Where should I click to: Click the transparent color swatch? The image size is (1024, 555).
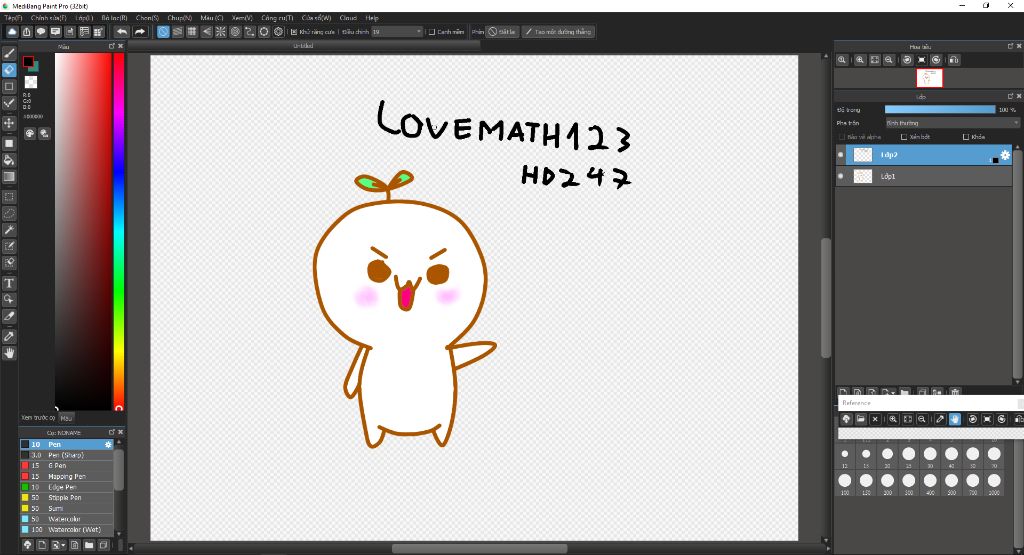(x=31, y=82)
